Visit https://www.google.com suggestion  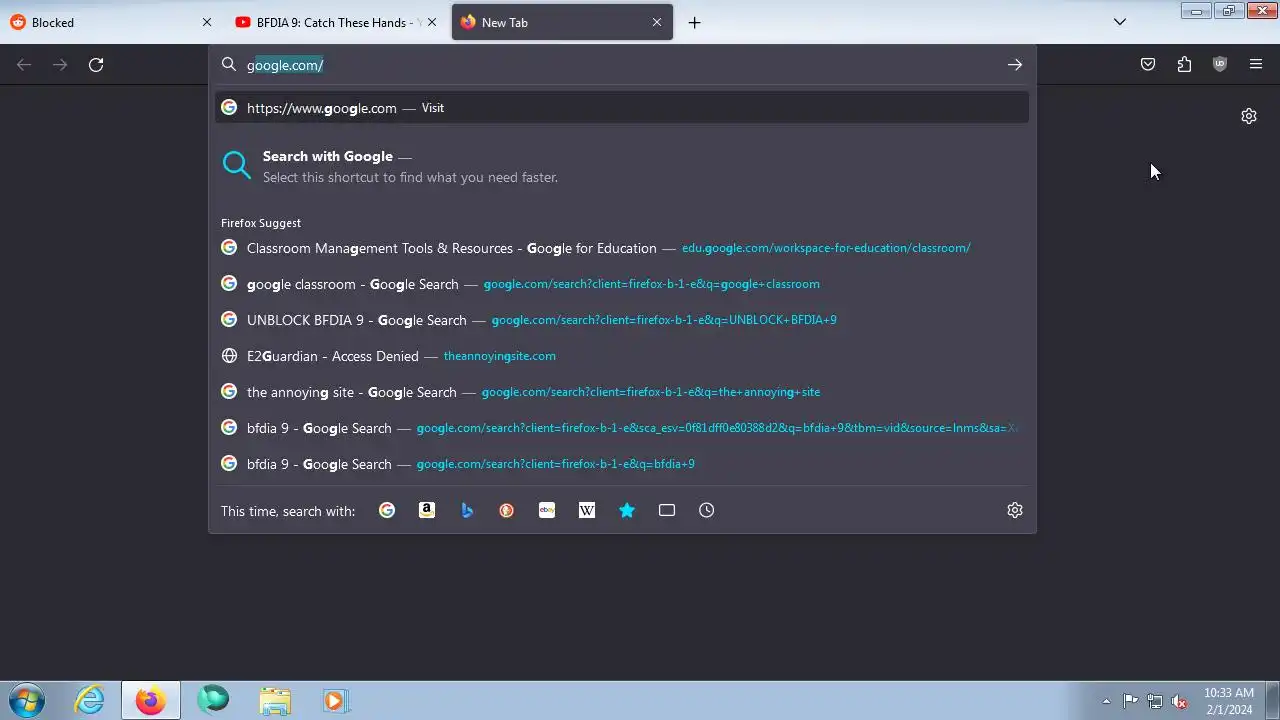tap(622, 108)
